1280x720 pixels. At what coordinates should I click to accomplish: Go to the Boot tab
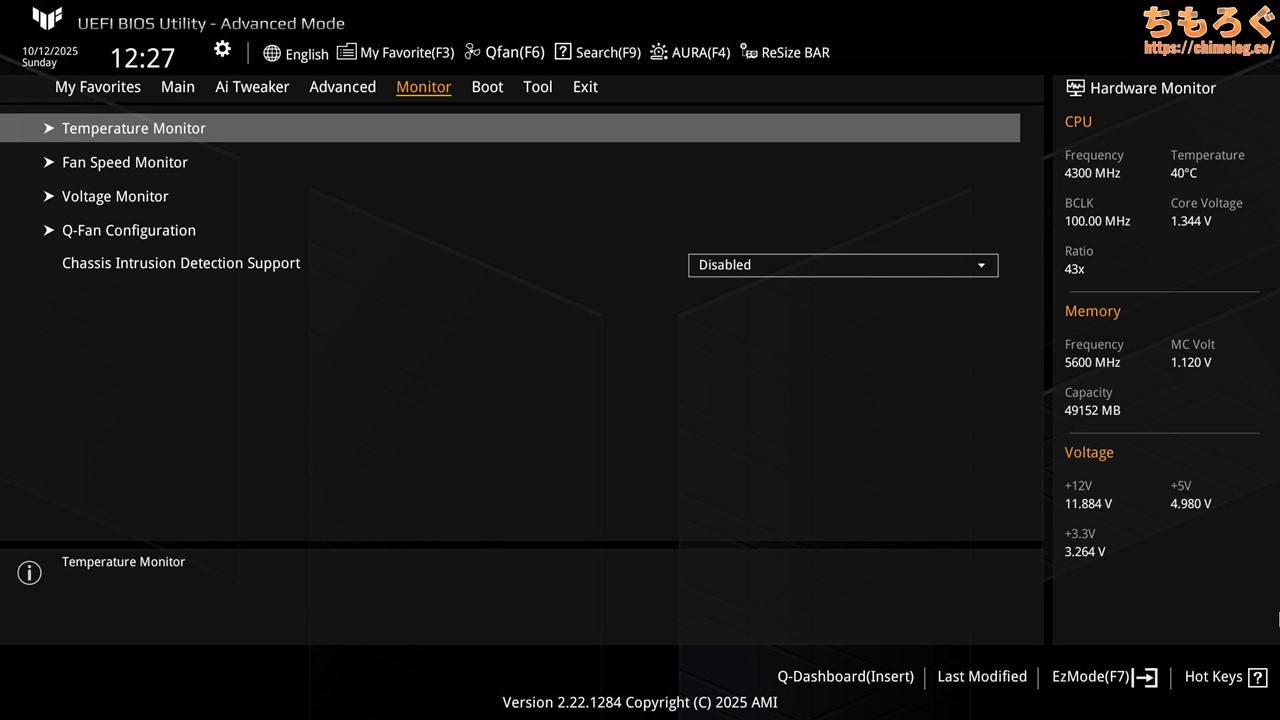(487, 87)
